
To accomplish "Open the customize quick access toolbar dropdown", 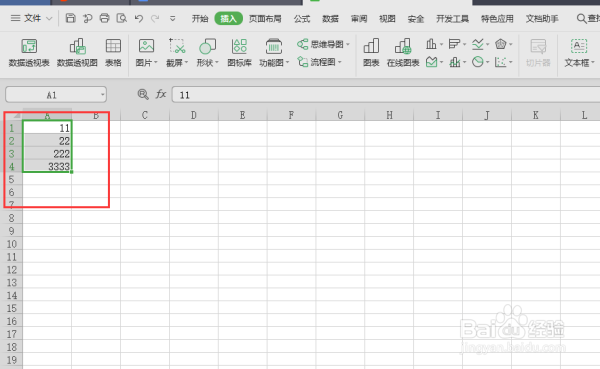I will 173,18.
